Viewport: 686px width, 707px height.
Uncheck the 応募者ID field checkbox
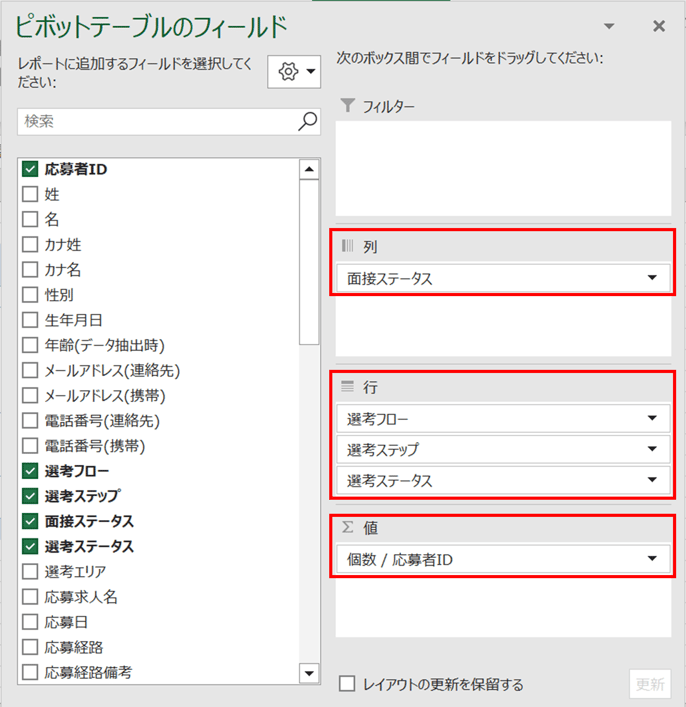pyautogui.click(x=30, y=170)
